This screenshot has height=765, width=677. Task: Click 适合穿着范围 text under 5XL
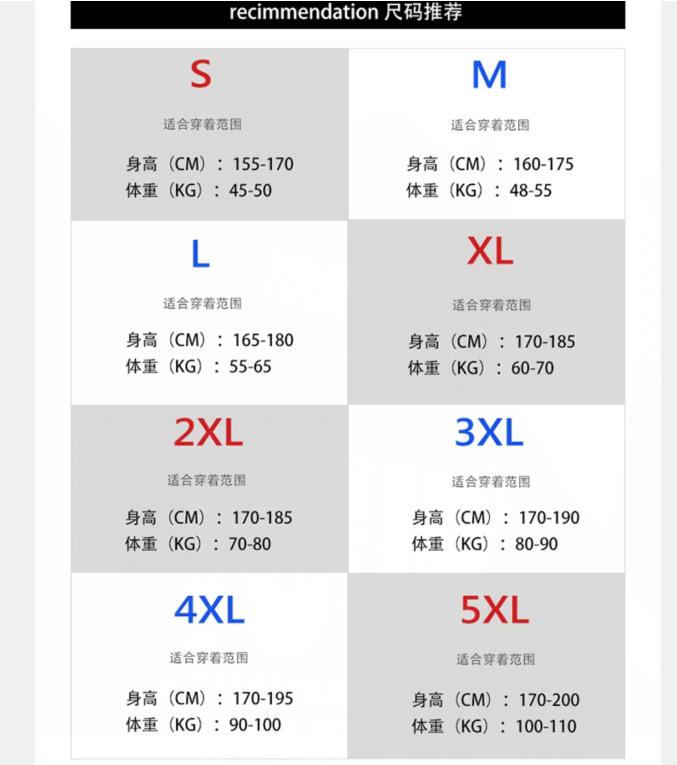496,660
